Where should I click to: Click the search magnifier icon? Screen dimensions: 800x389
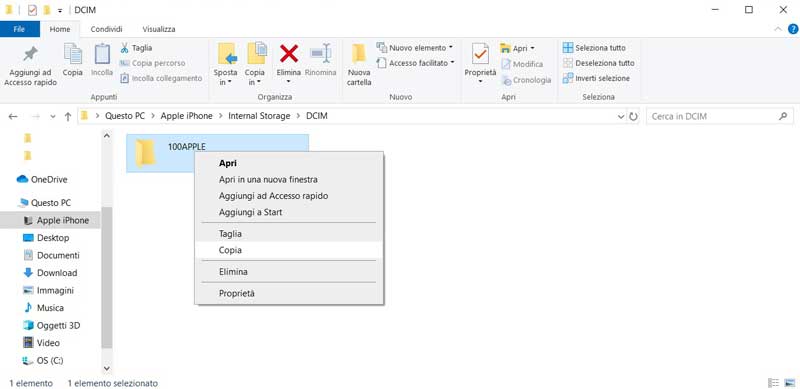pos(783,116)
